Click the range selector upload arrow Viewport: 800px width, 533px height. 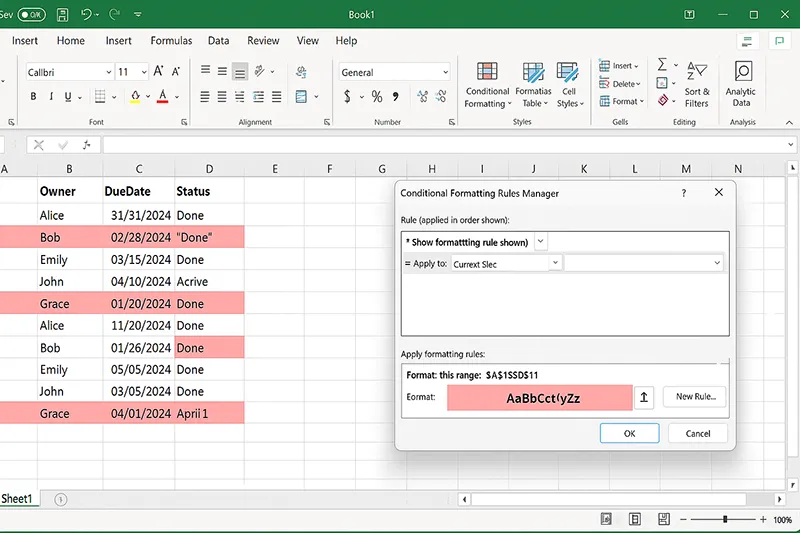644,397
